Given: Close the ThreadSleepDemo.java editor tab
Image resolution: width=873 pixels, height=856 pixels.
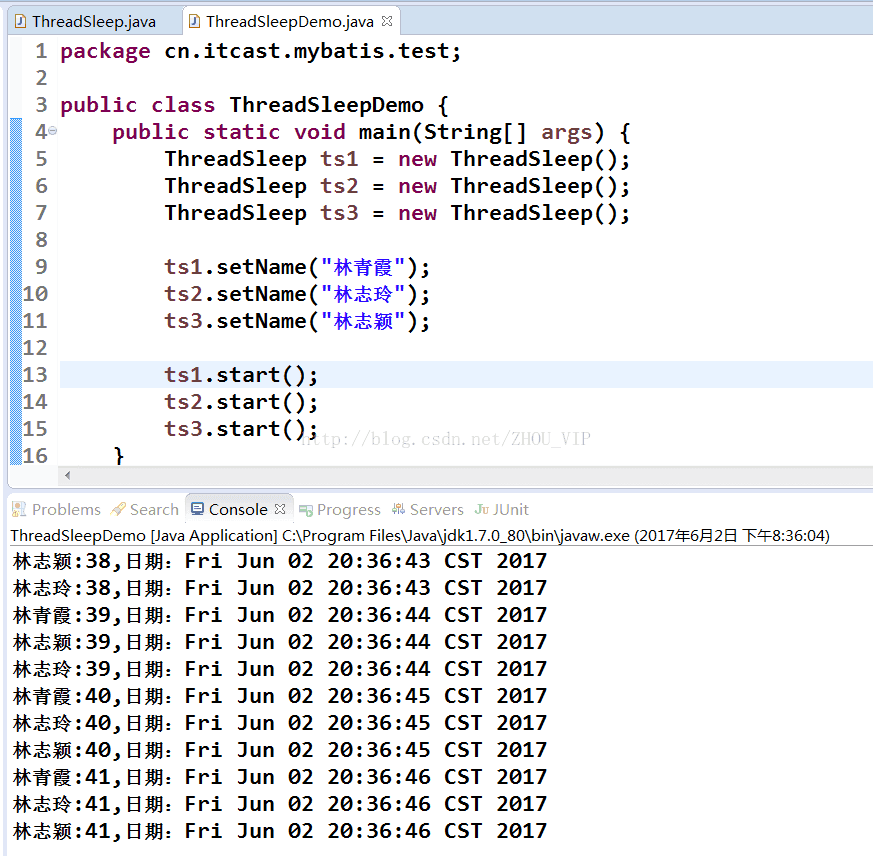Looking at the screenshot, I should coord(387,21).
